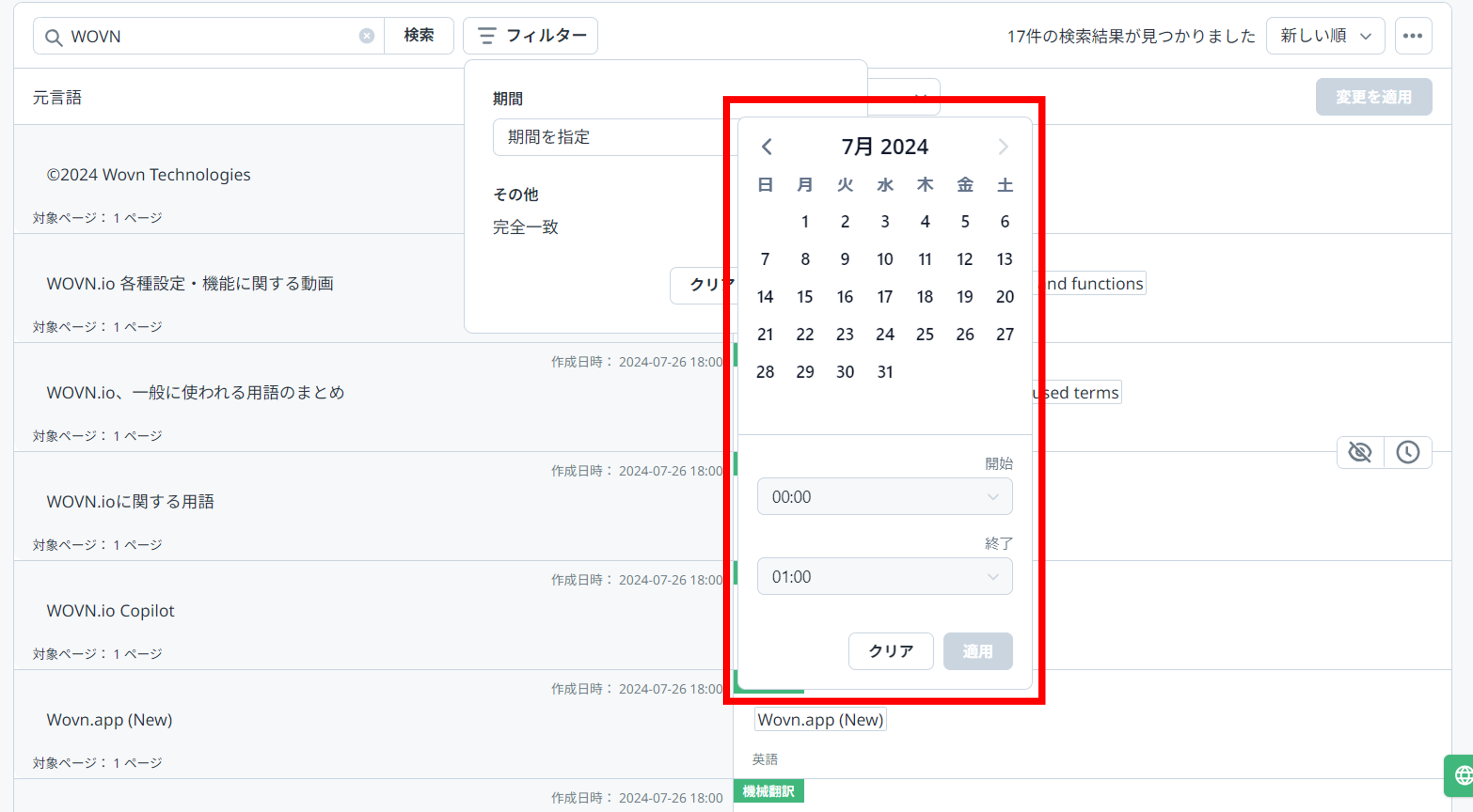Open the 終了 end time dropdown showing 01:00
1473x812 pixels.
pyautogui.click(x=884, y=576)
